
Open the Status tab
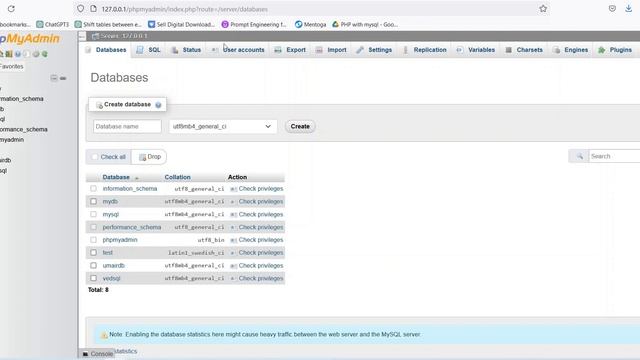(x=187, y=50)
